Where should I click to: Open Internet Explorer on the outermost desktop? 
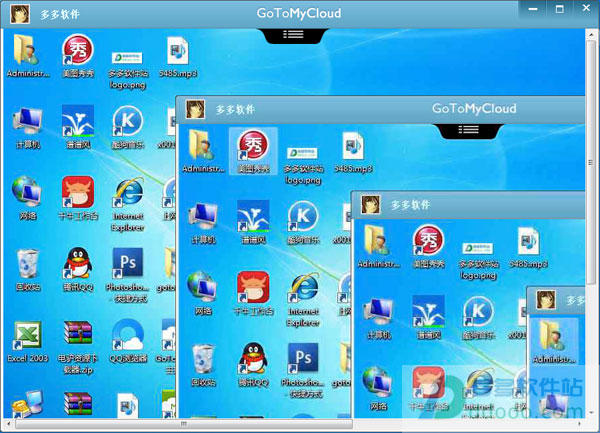[128, 205]
